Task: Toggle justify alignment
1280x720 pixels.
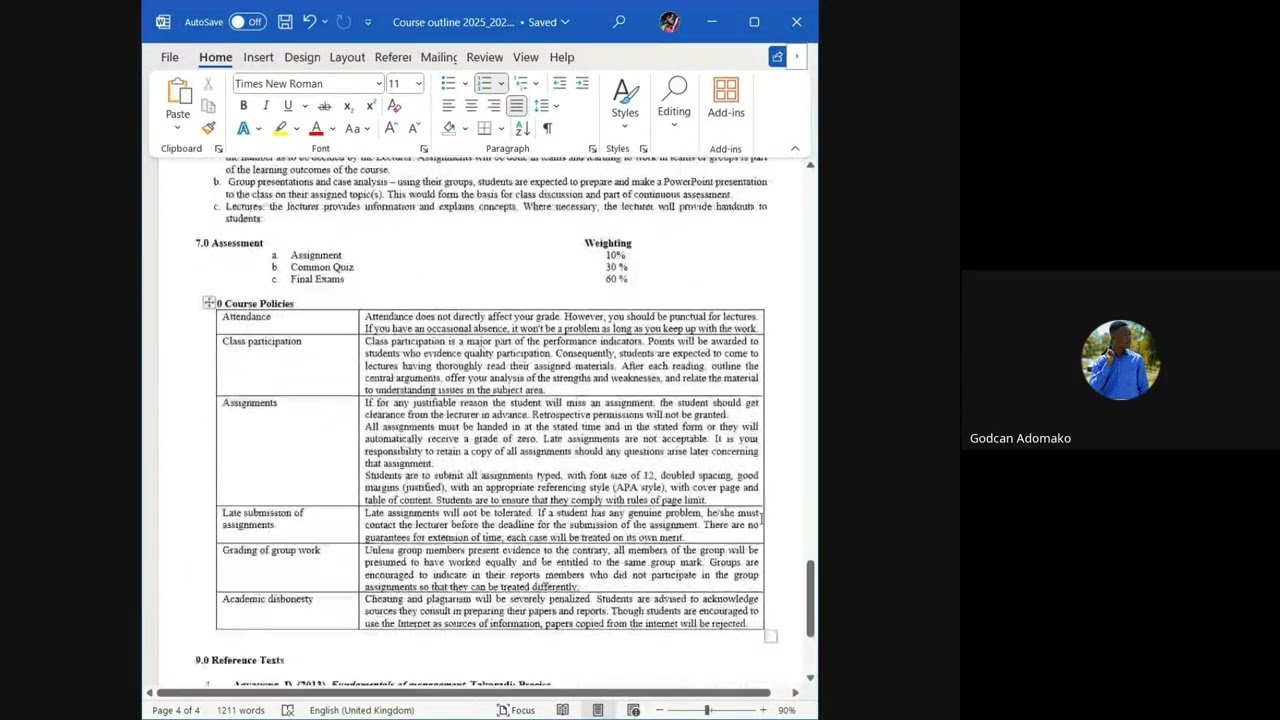Action: [x=516, y=105]
